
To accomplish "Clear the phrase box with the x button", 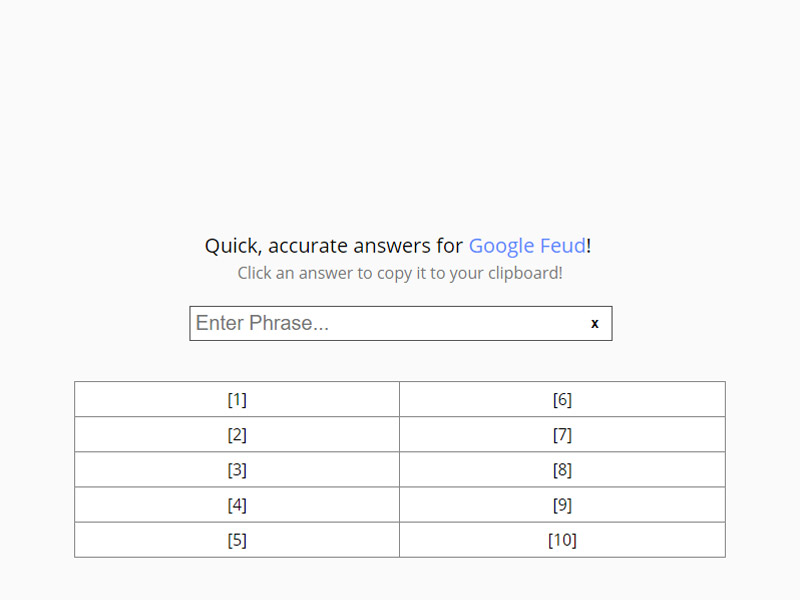I will (595, 323).
